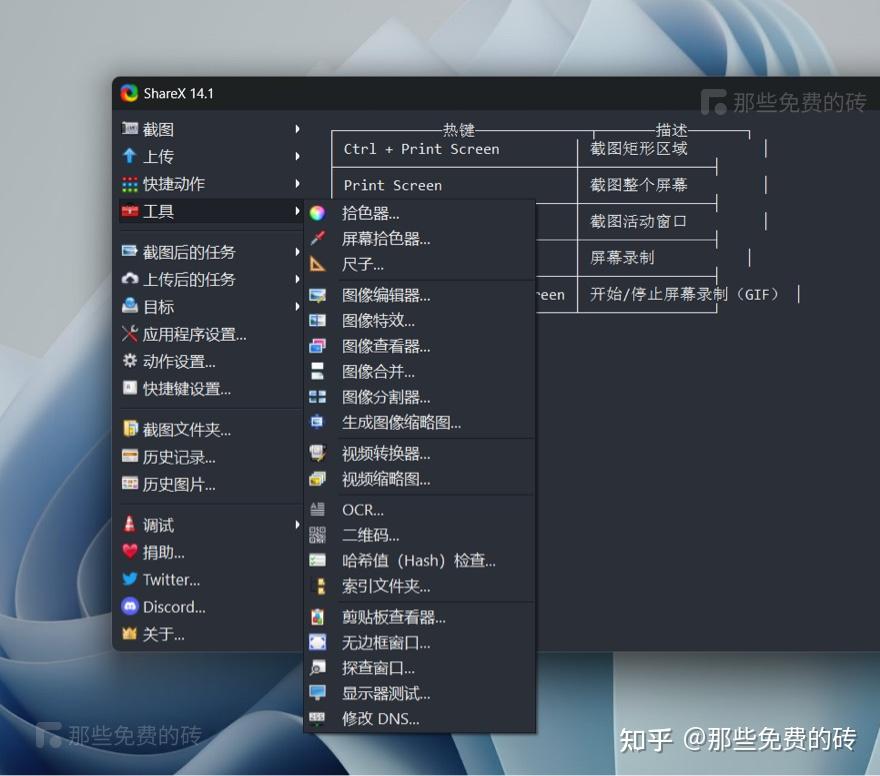
Task: Click the 显示器测试 monitor icon
Action: pyautogui.click(x=317, y=693)
